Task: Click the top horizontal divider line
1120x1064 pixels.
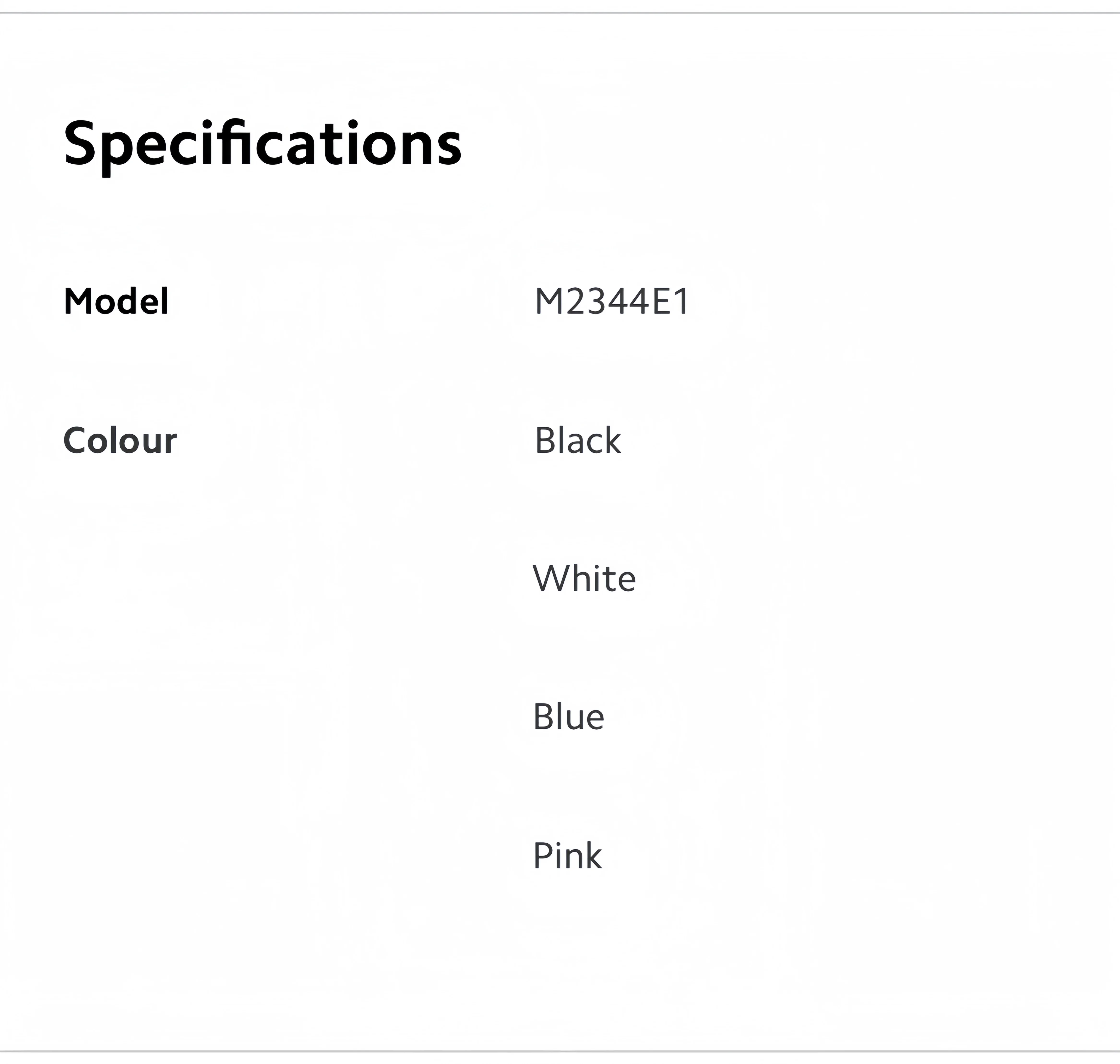Action: (560, 12)
